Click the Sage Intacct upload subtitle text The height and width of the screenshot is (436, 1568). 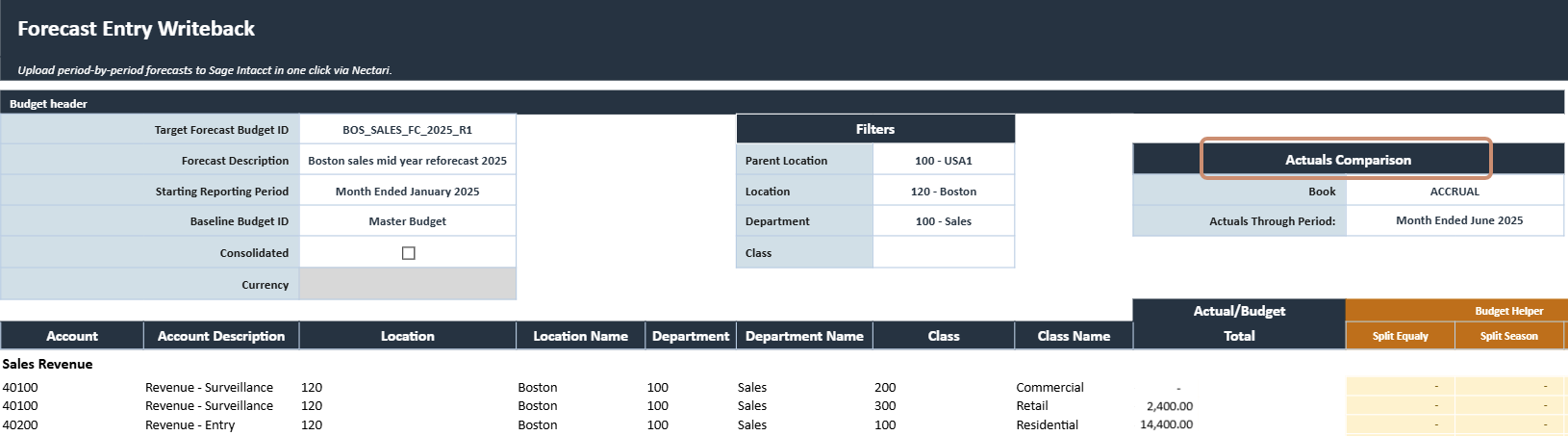click(204, 70)
